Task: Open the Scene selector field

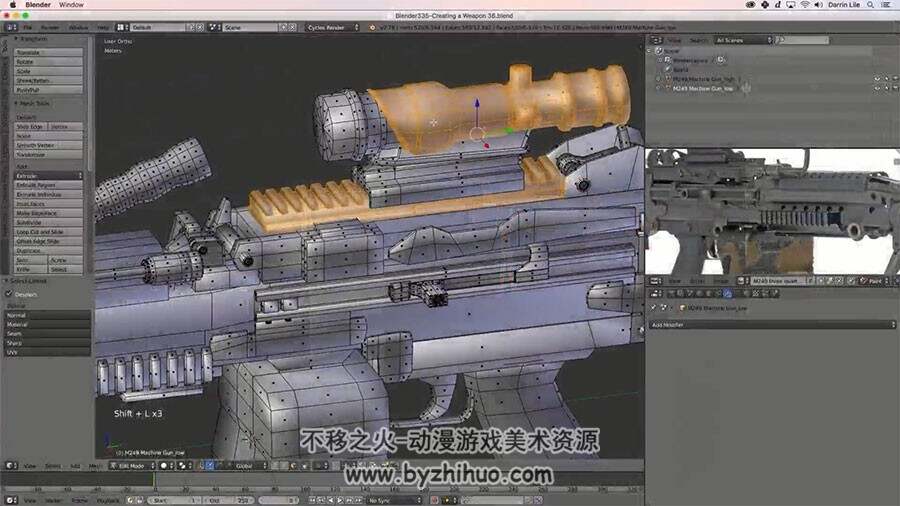Action: coord(250,27)
